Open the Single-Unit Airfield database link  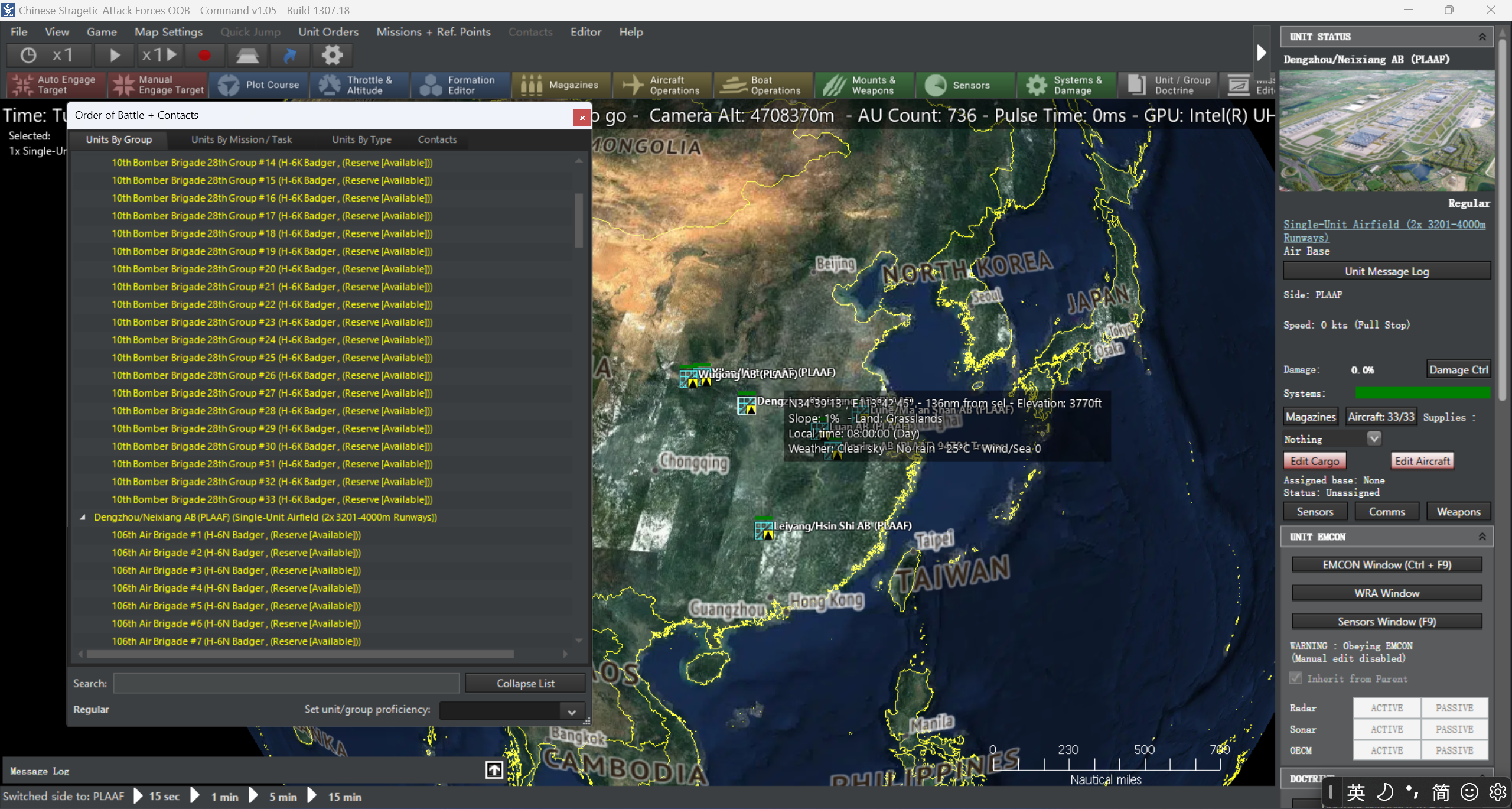click(x=1384, y=230)
